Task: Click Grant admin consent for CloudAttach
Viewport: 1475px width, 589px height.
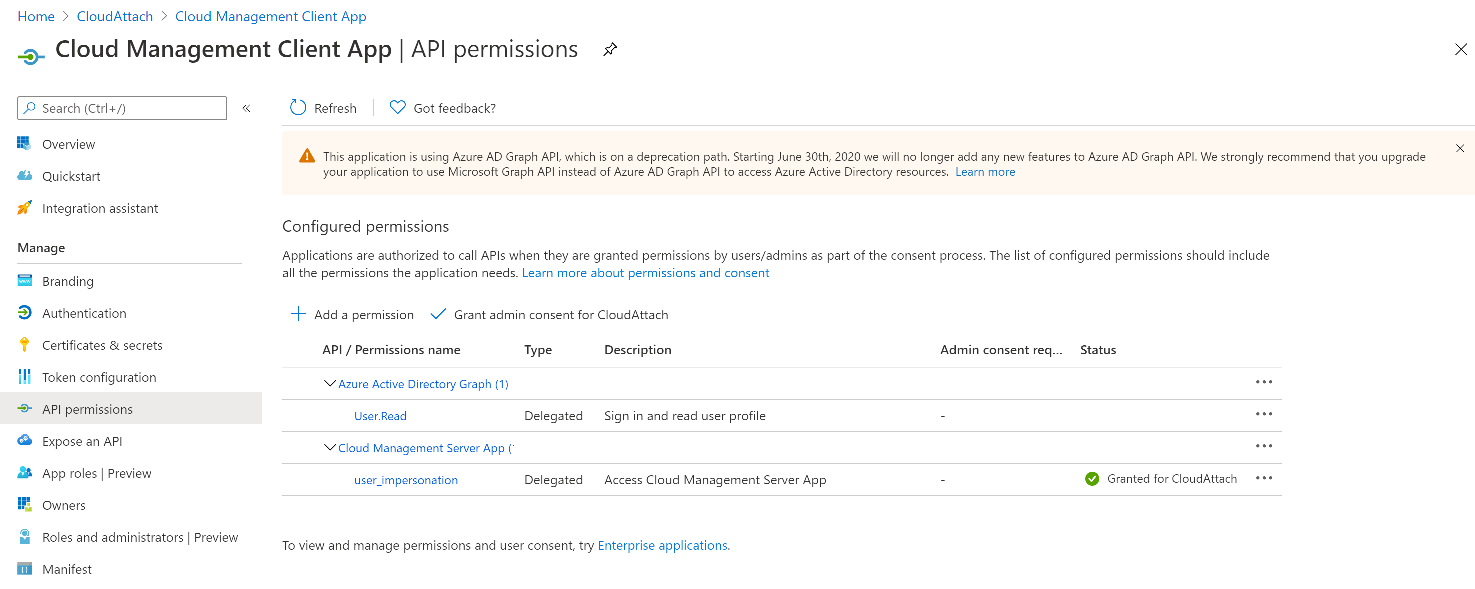Action: pyautogui.click(x=549, y=314)
